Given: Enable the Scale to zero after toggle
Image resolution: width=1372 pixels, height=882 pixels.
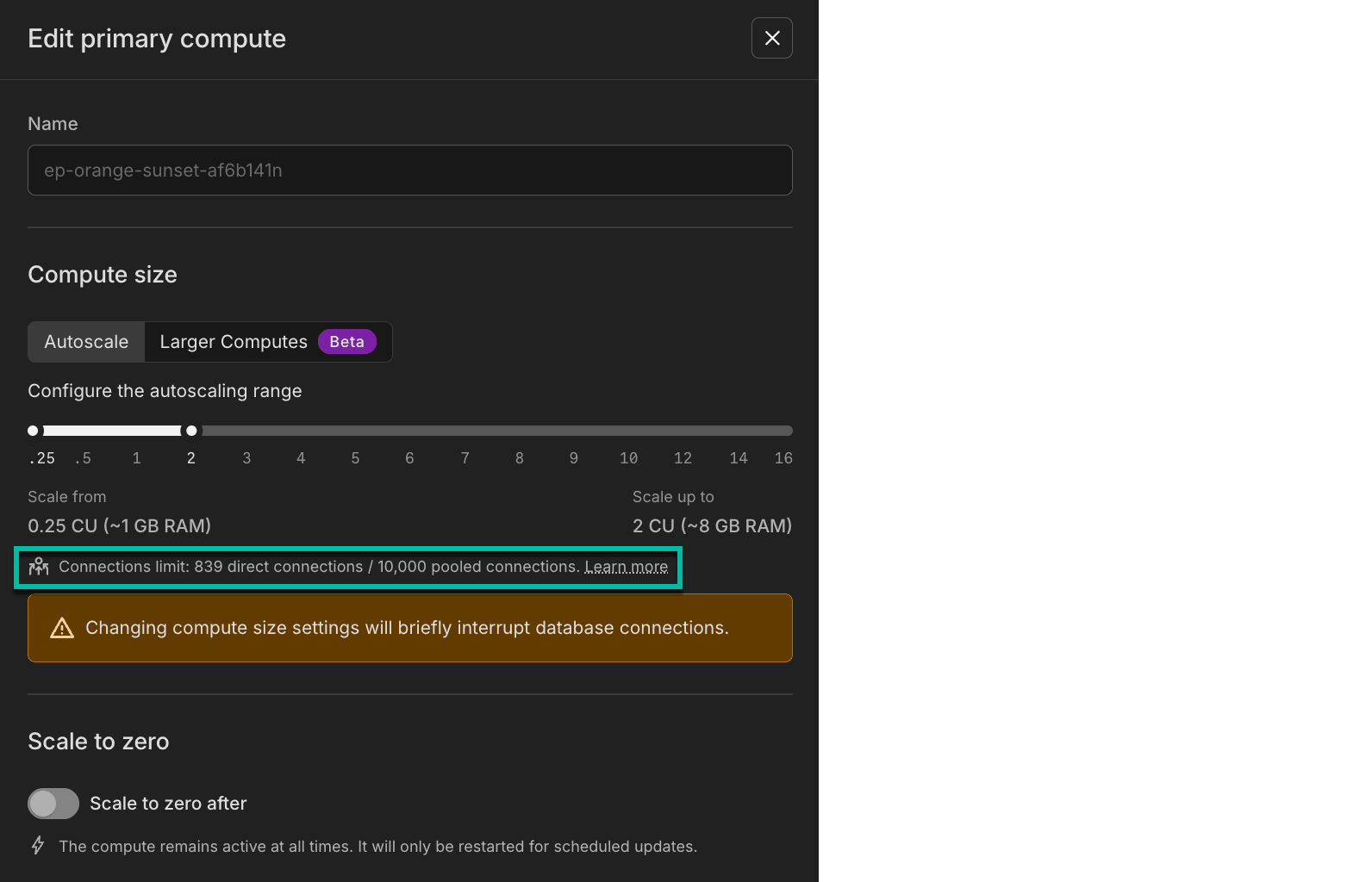Looking at the screenshot, I should click(53, 804).
